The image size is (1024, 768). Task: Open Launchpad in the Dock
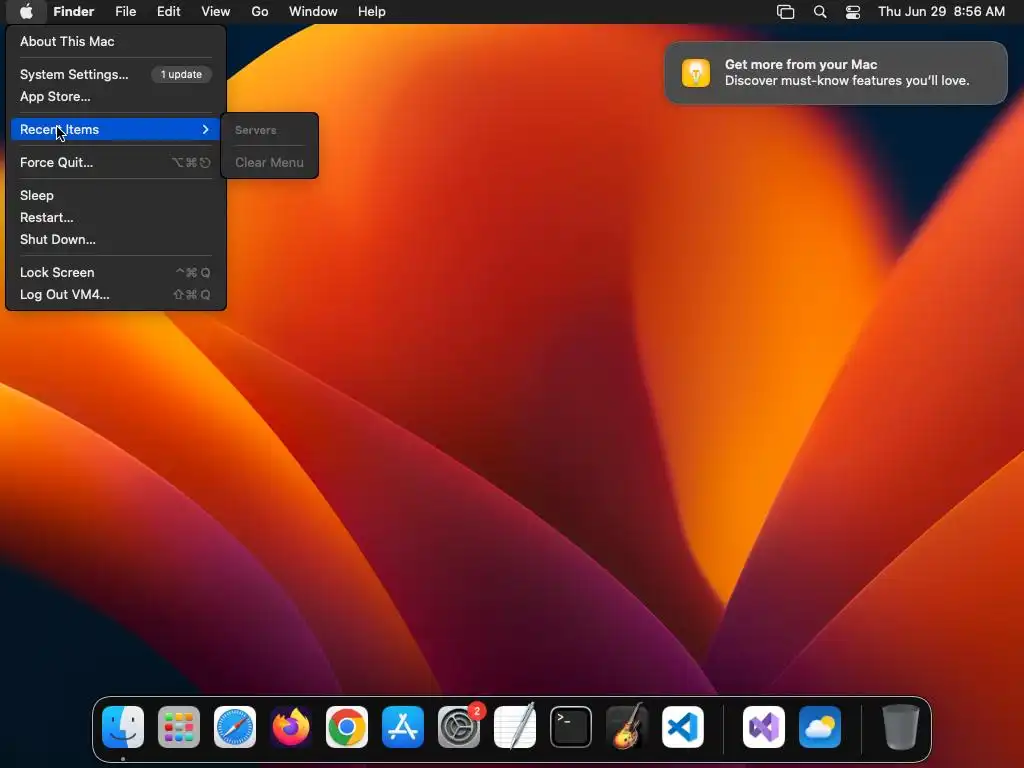pos(179,727)
